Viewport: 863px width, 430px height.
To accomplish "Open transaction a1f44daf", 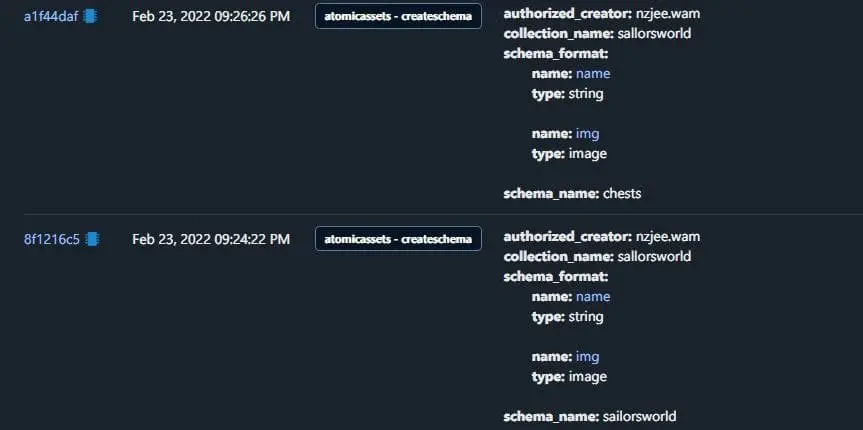I will [51, 17].
